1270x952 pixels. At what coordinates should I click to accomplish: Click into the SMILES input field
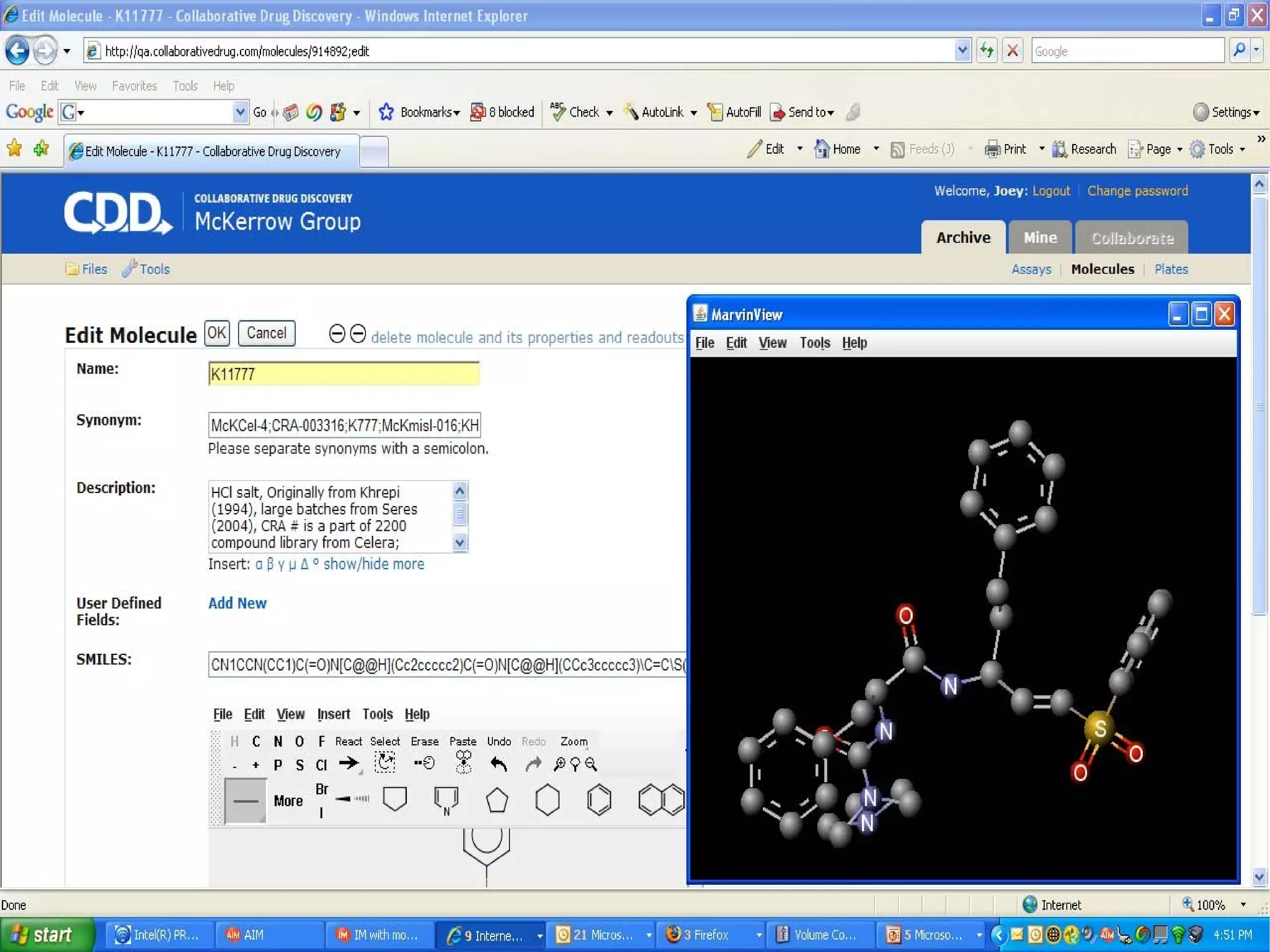point(446,665)
